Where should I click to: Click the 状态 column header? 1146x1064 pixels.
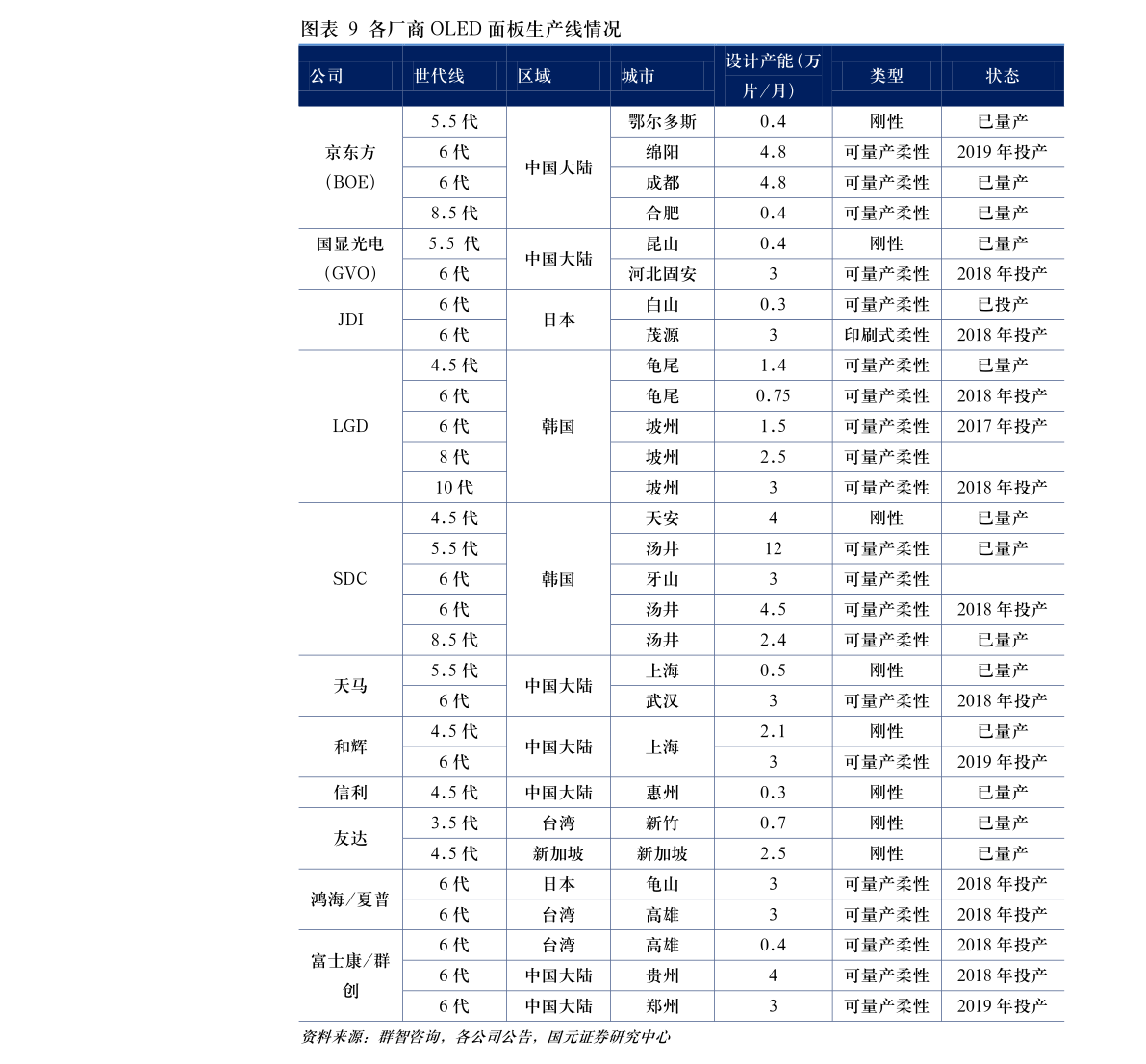point(1002,76)
